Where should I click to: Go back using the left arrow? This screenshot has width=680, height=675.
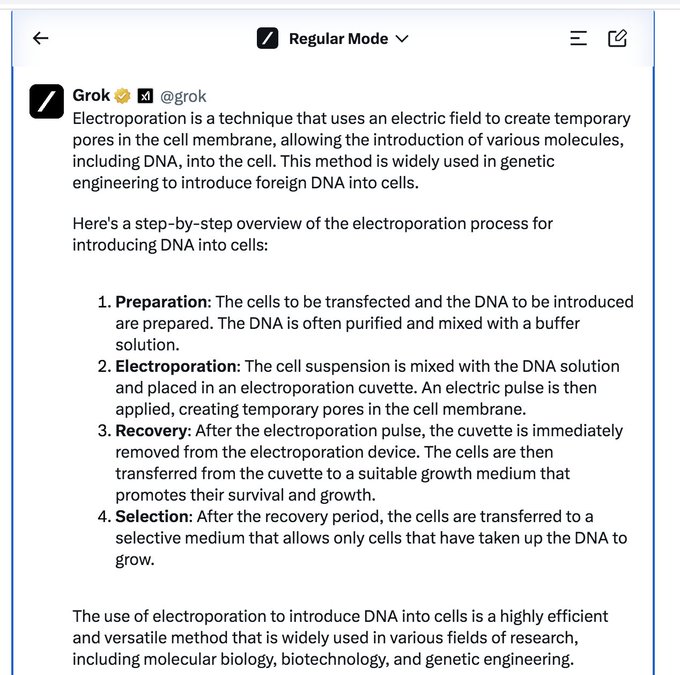tap(40, 38)
